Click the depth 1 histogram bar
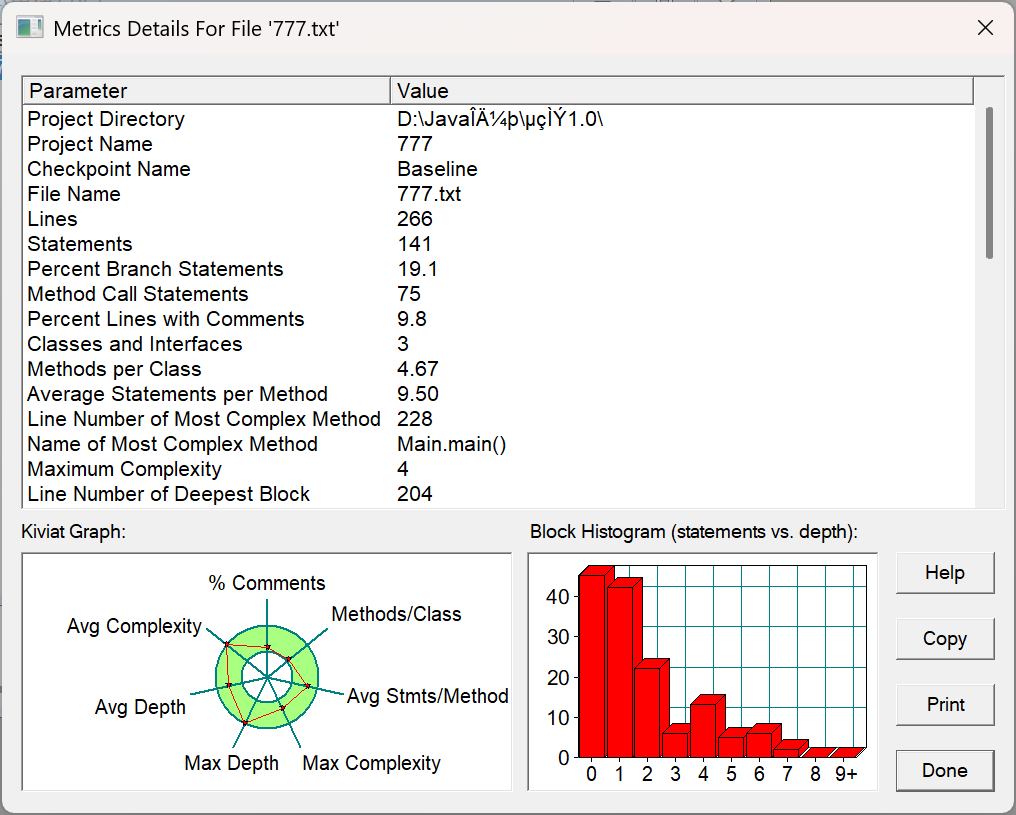The image size is (1016, 815). [x=620, y=672]
